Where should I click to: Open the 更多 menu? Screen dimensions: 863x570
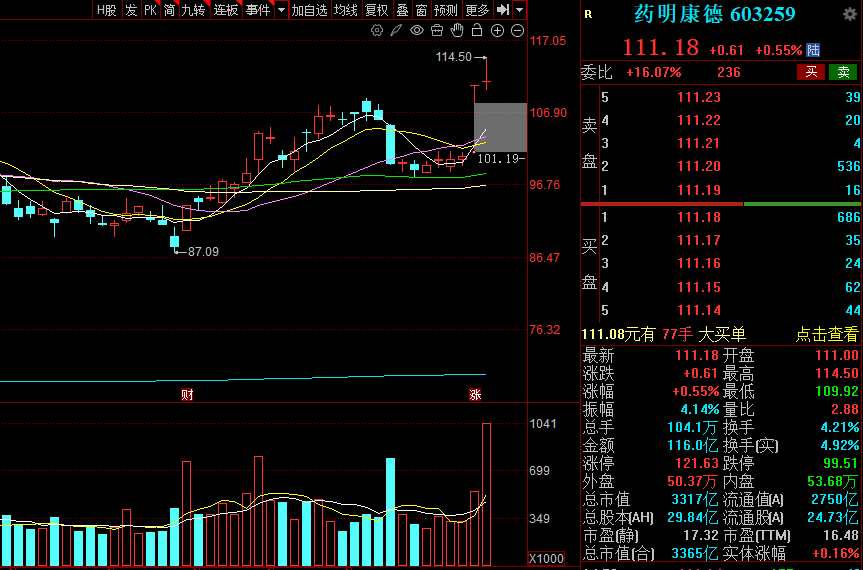(x=477, y=10)
